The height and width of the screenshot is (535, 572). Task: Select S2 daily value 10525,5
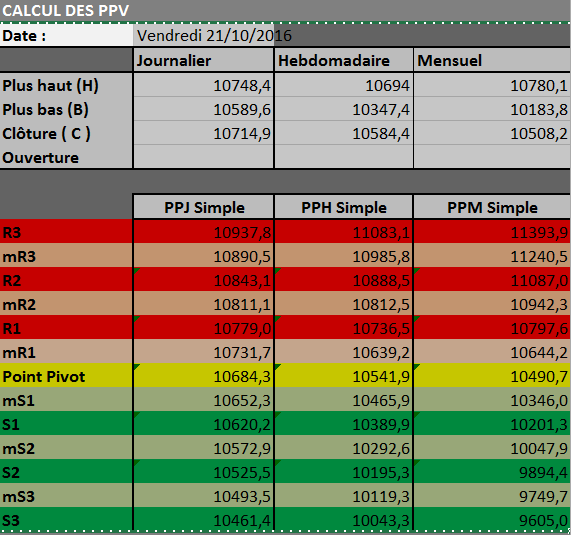(204, 472)
